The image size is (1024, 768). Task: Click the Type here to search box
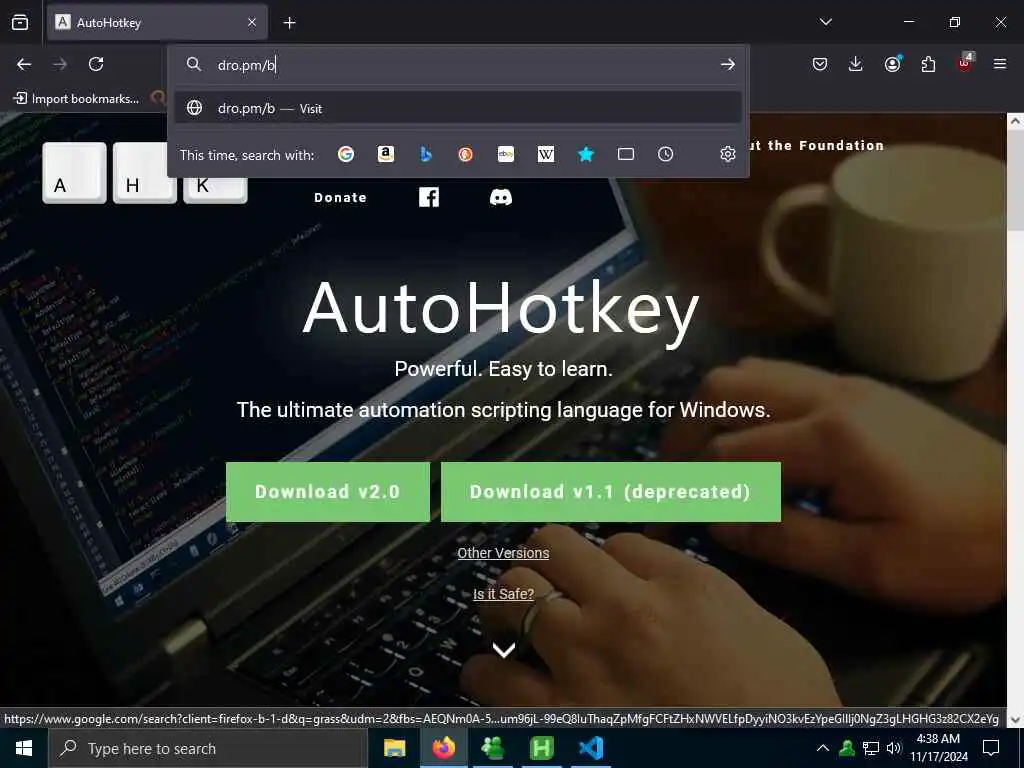(208, 748)
